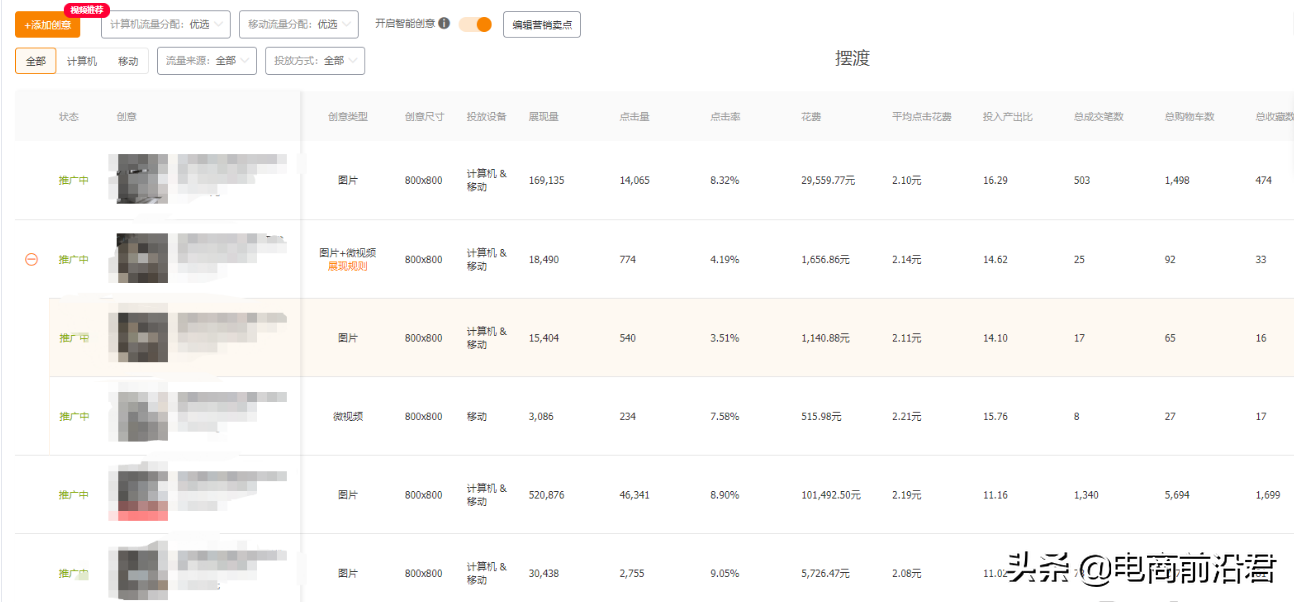Screen dimensions: 1294x602
Task: Select the 全部 device tab
Action: (x=35, y=61)
